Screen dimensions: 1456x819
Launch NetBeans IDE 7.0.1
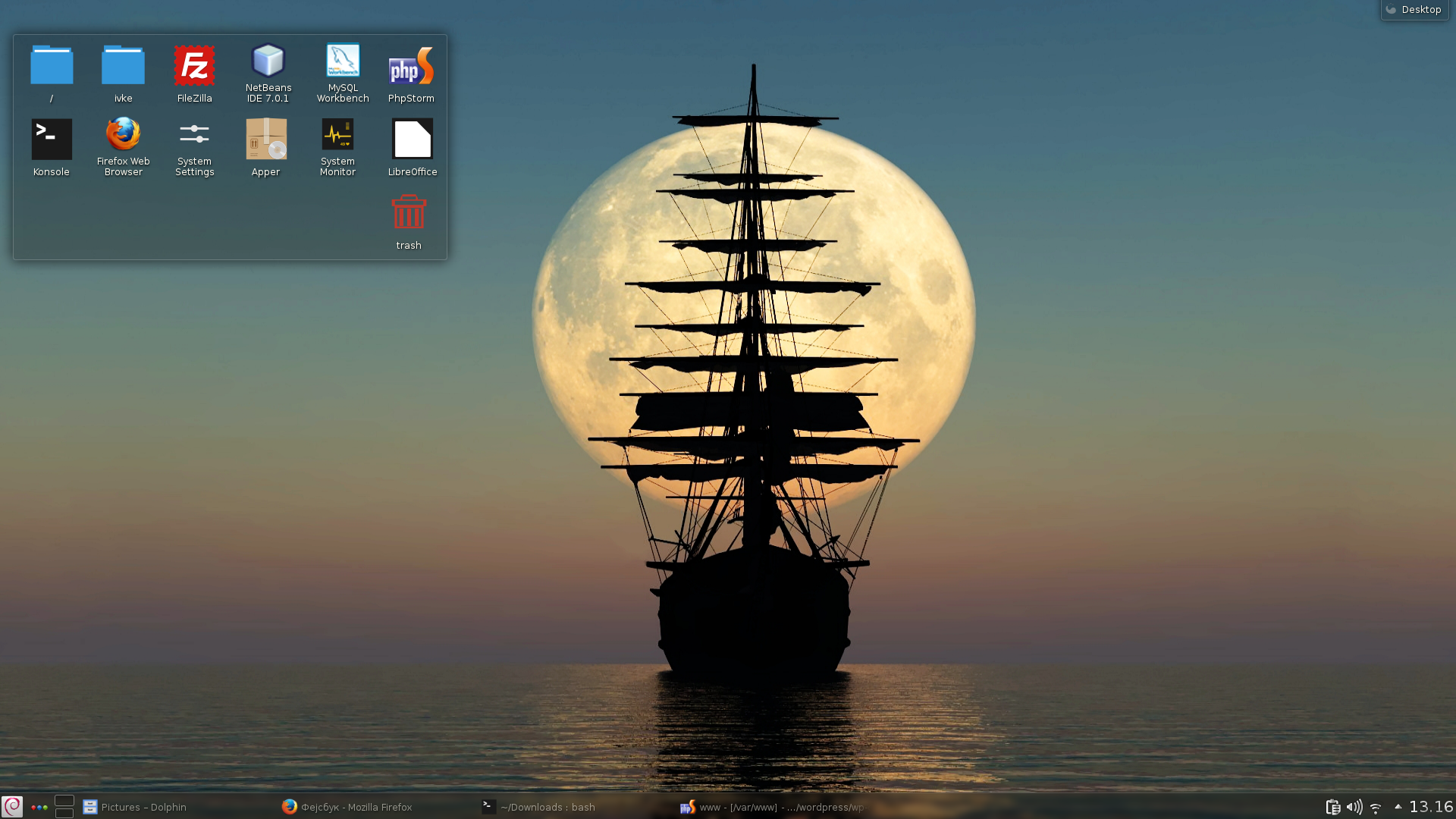[x=268, y=61]
